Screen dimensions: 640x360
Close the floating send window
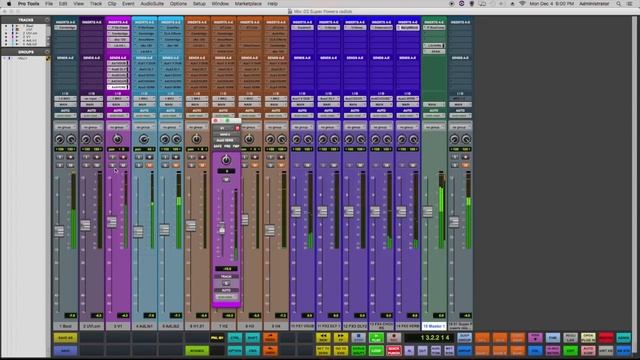(216, 121)
